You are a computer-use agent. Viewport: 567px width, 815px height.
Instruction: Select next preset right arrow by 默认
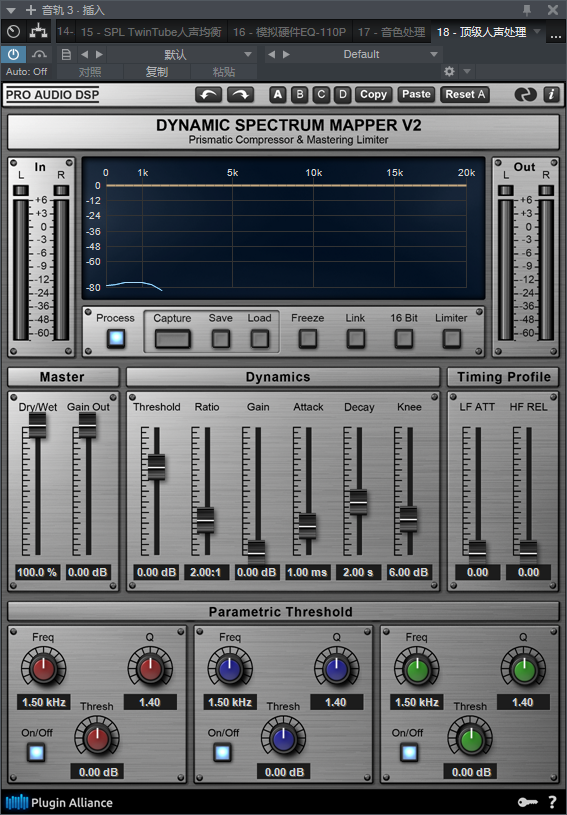point(99,54)
